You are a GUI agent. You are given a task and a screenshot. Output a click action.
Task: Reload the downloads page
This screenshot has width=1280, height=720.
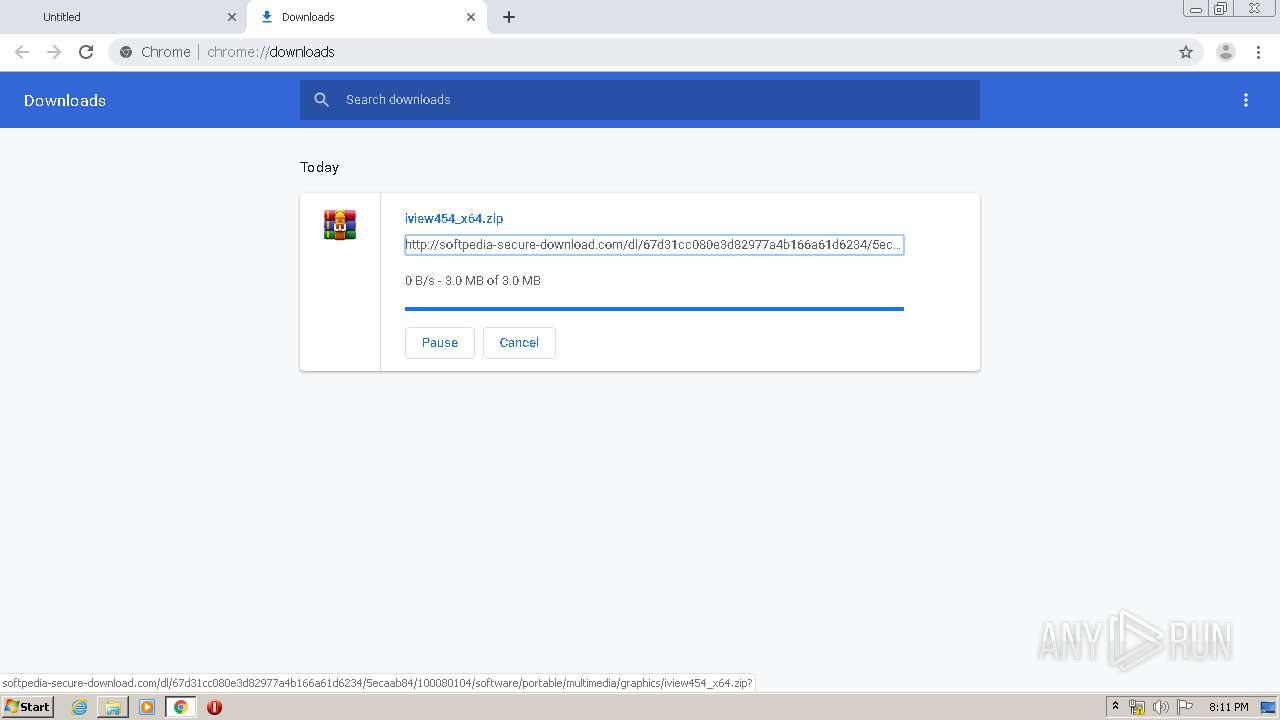86,52
